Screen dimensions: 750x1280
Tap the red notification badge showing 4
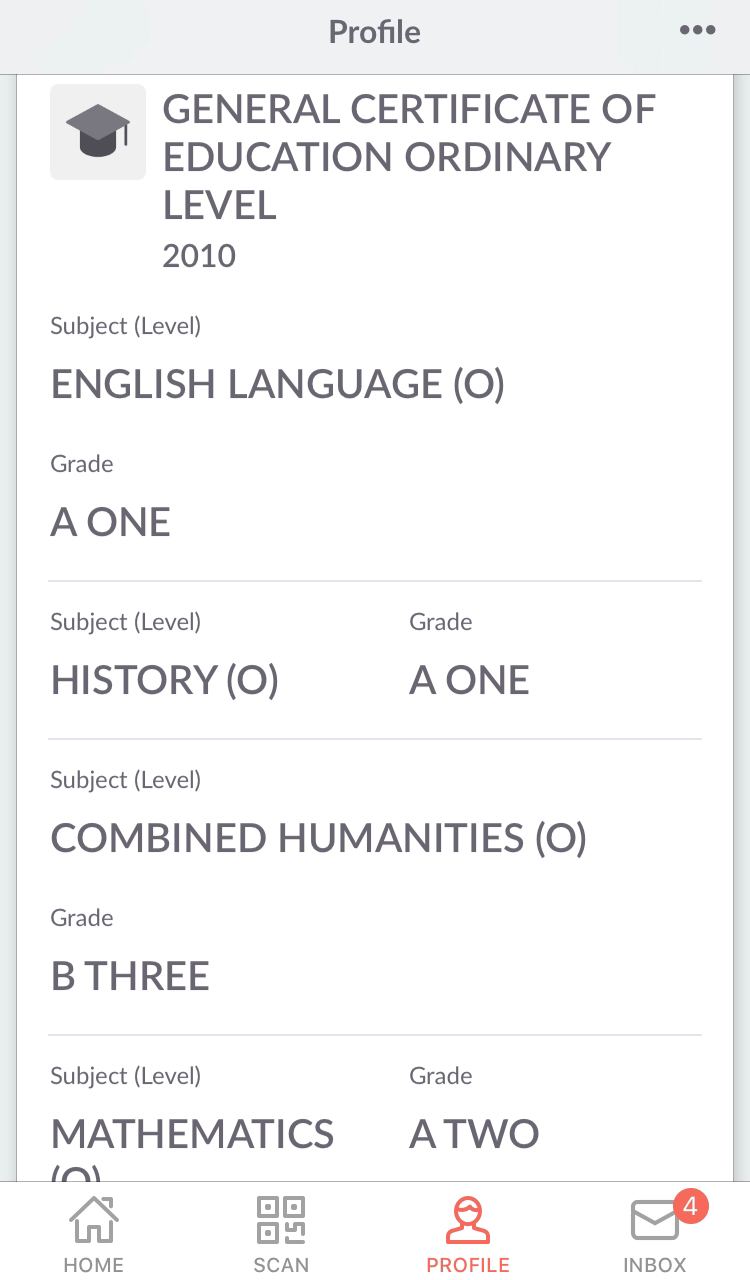(x=690, y=1206)
